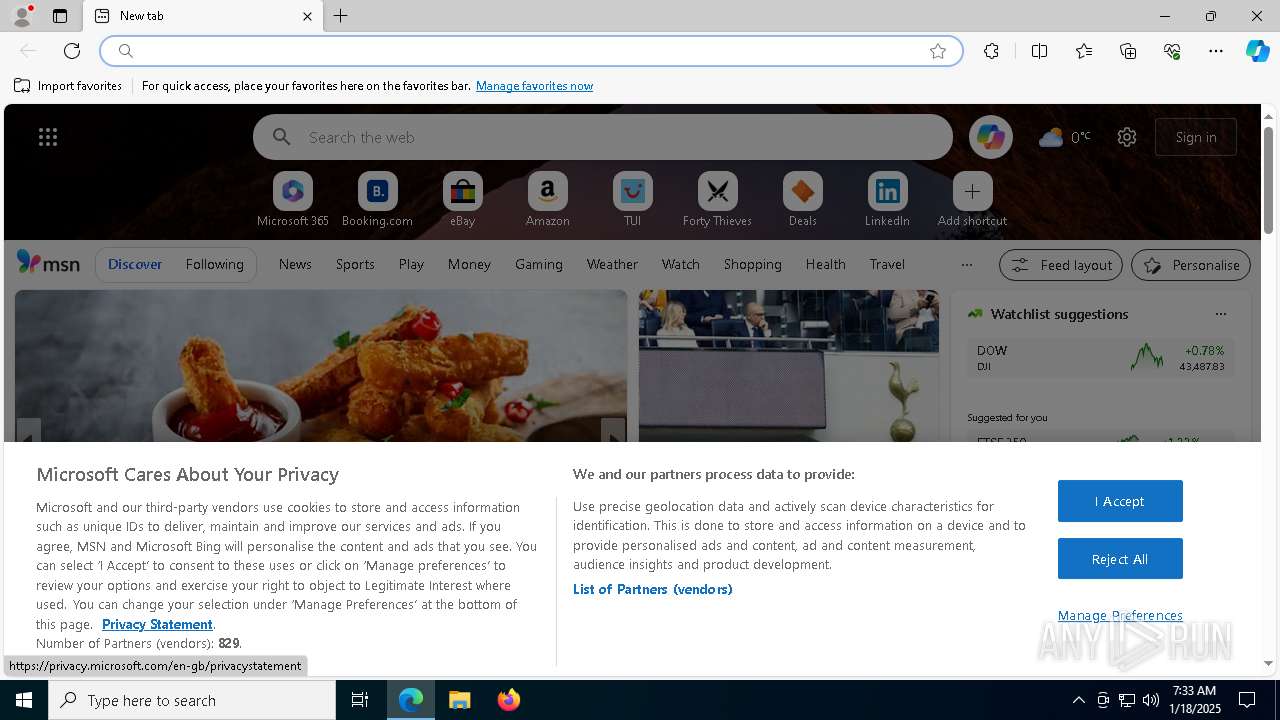Open the Health category
Screen dimensions: 1280x720
point(825,264)
